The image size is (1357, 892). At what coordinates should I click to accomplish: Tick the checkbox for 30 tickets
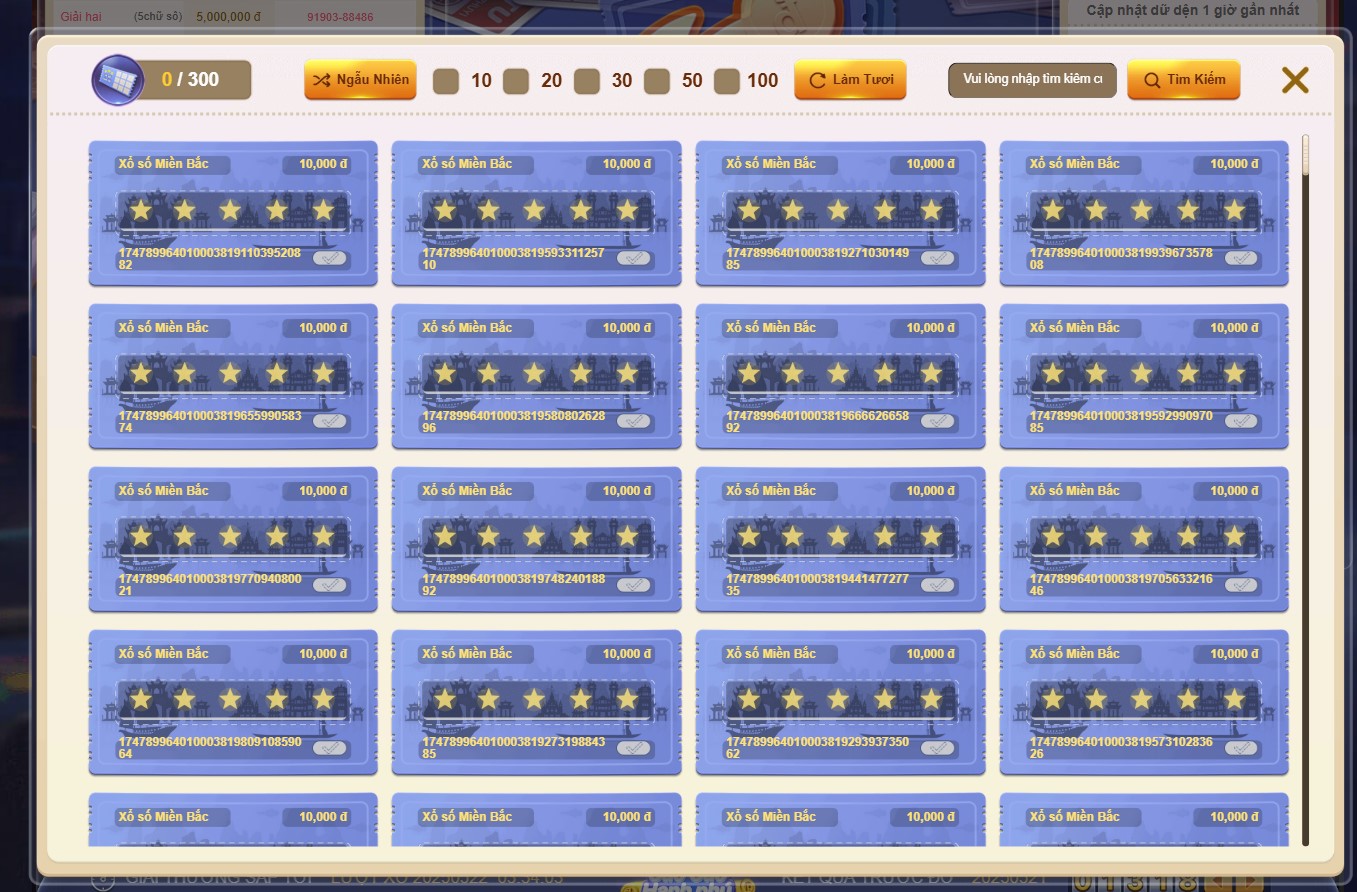[x=587, y=81]
